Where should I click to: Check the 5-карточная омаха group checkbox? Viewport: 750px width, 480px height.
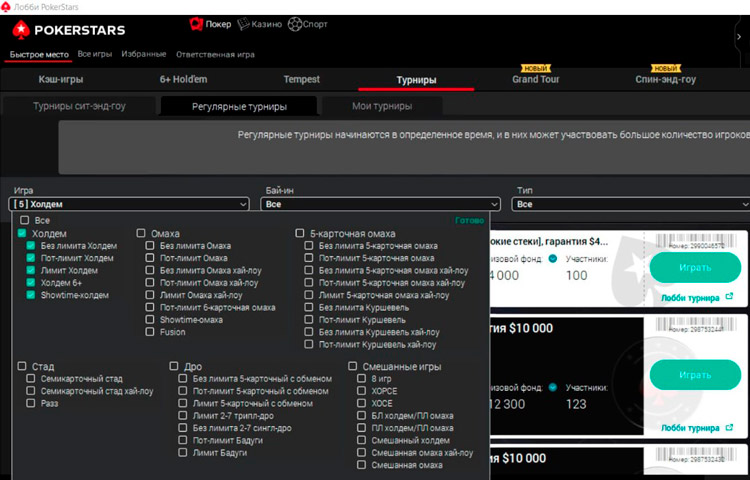coord(299,233)
